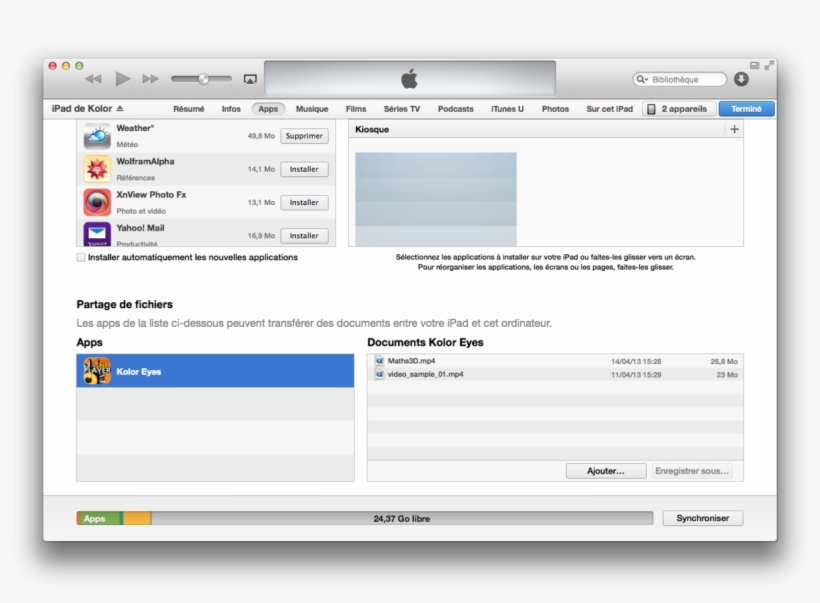Open the downloads arrow icon
820x603 pixels.
[741, 79]
